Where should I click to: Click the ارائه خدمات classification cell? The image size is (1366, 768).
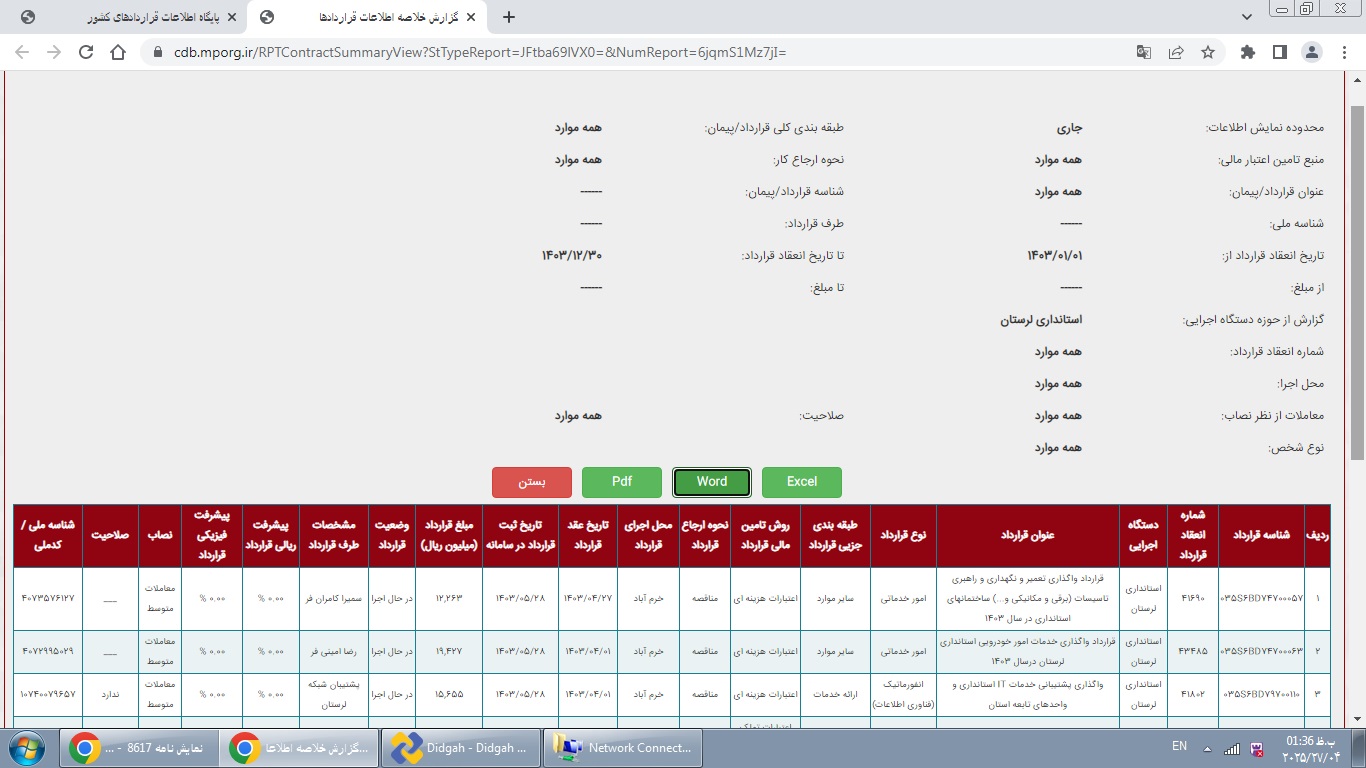click(834, 693)
